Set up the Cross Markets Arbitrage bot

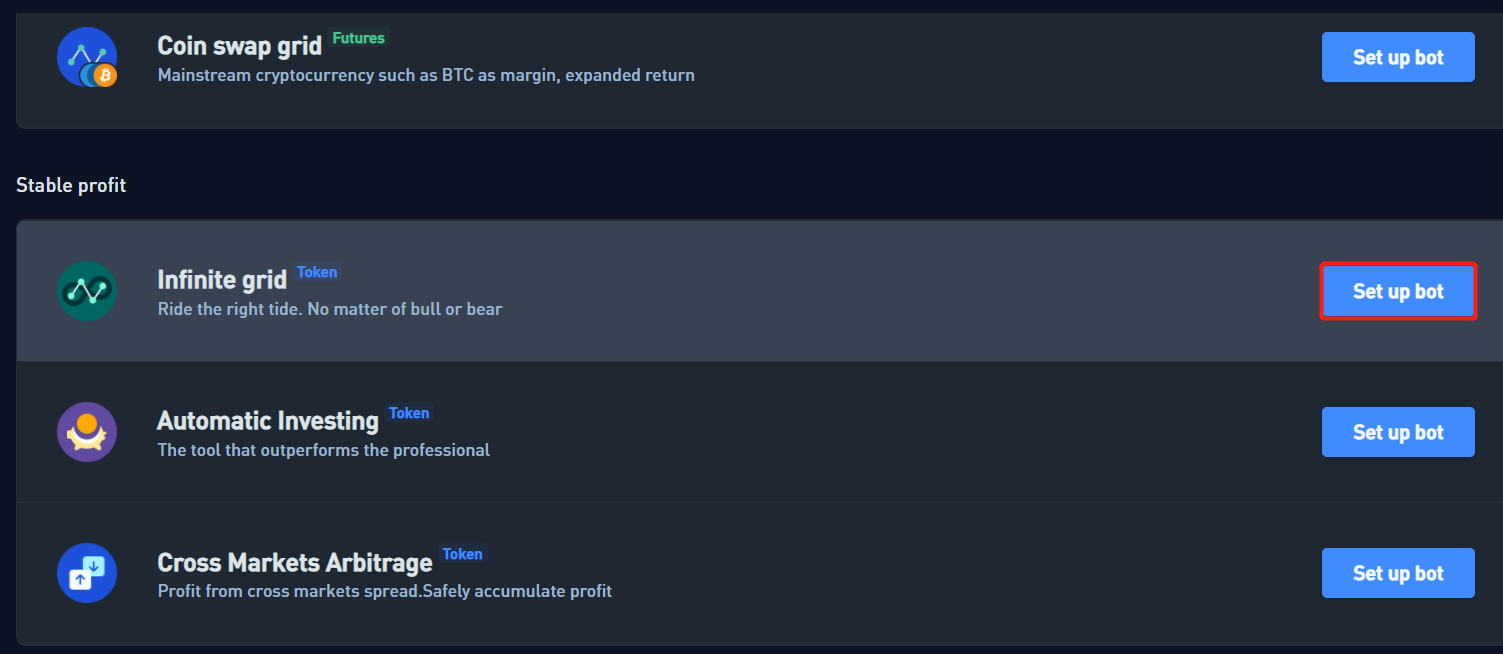pos(1398,573)
